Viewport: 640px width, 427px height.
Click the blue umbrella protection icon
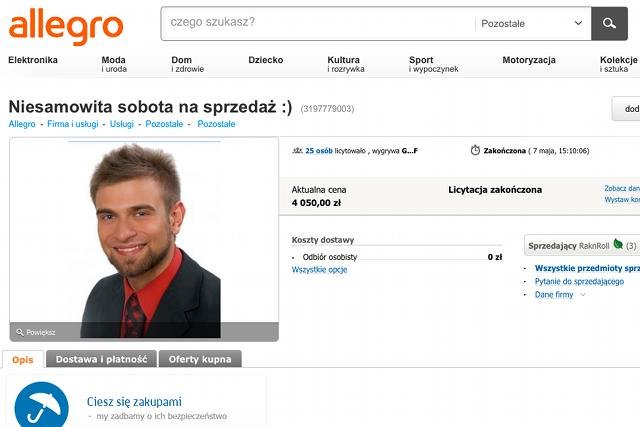(x=42, y=405)
